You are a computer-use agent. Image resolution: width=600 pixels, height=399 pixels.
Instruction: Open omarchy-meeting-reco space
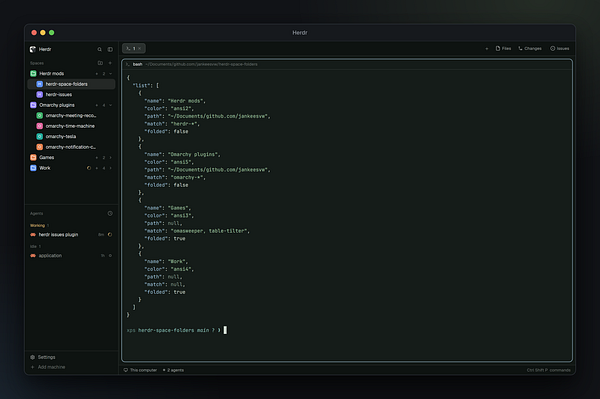point(71,116)
